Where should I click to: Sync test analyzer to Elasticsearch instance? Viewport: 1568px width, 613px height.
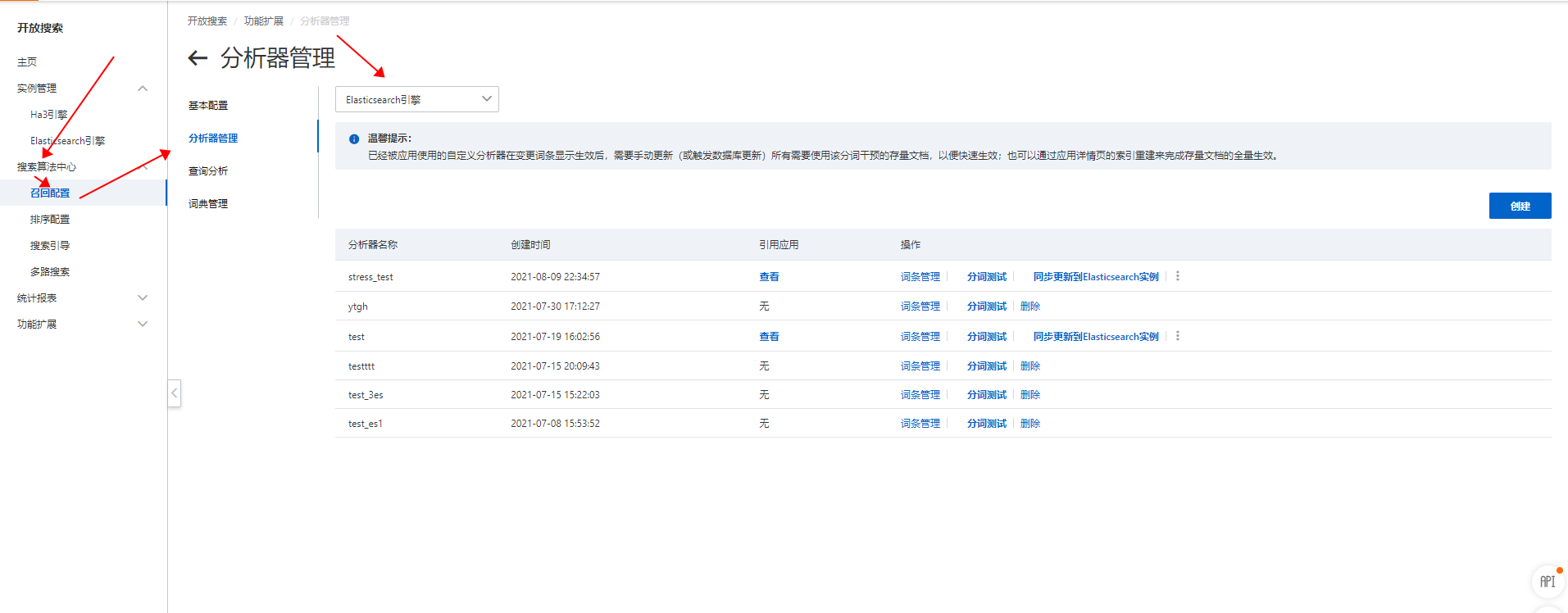pyautogui.click(x=1096, y=337)
